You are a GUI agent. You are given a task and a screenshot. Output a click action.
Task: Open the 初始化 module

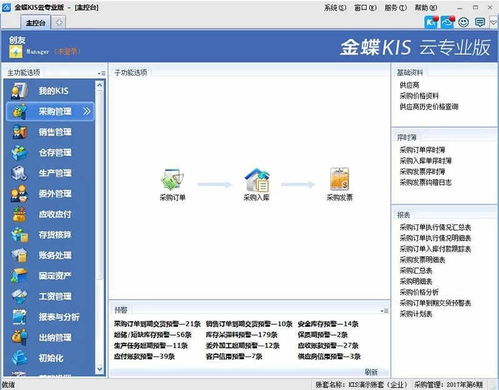[x=50, y=358]
